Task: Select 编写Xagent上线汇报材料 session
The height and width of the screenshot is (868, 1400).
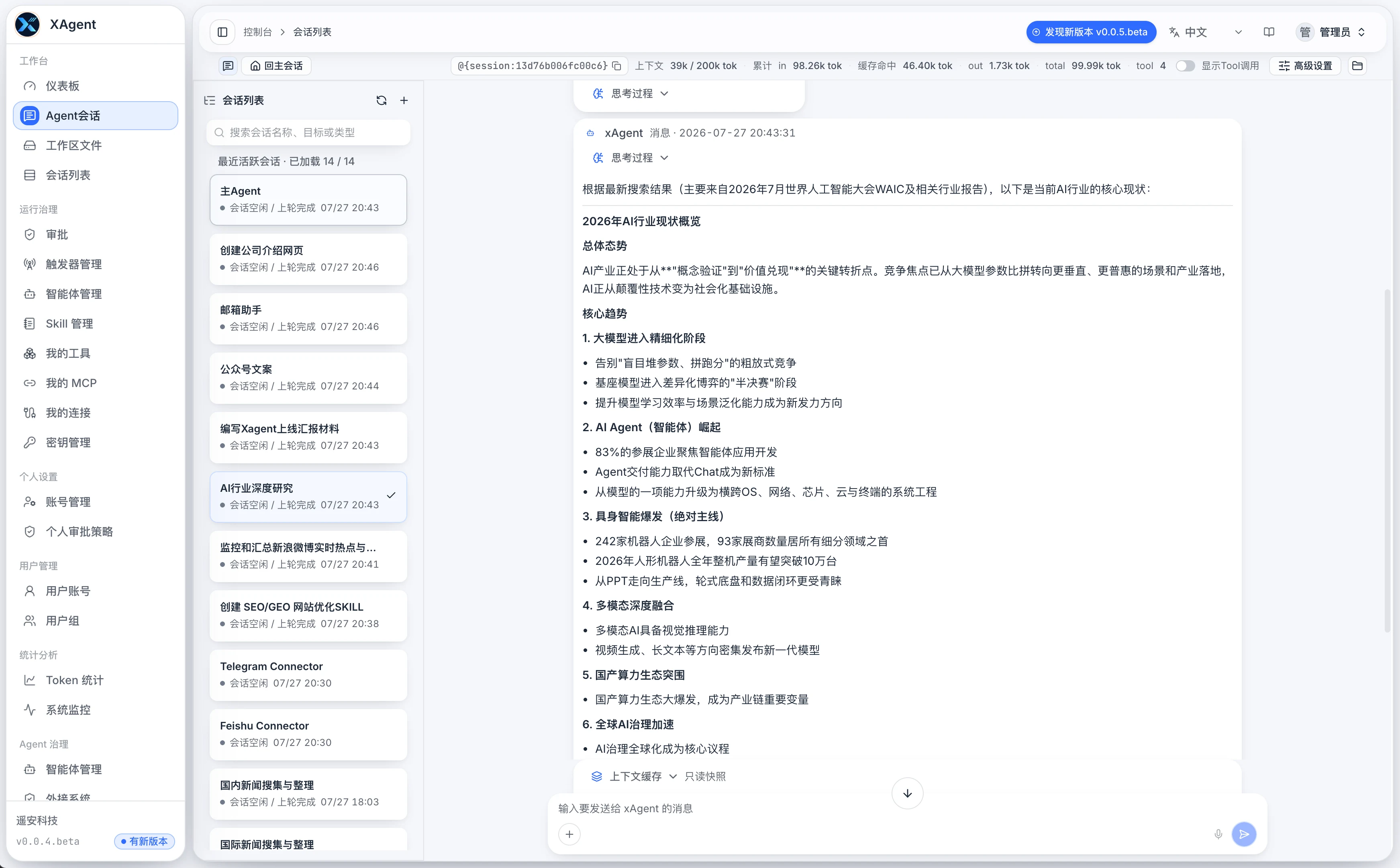Action: click(x=308, y=438)
